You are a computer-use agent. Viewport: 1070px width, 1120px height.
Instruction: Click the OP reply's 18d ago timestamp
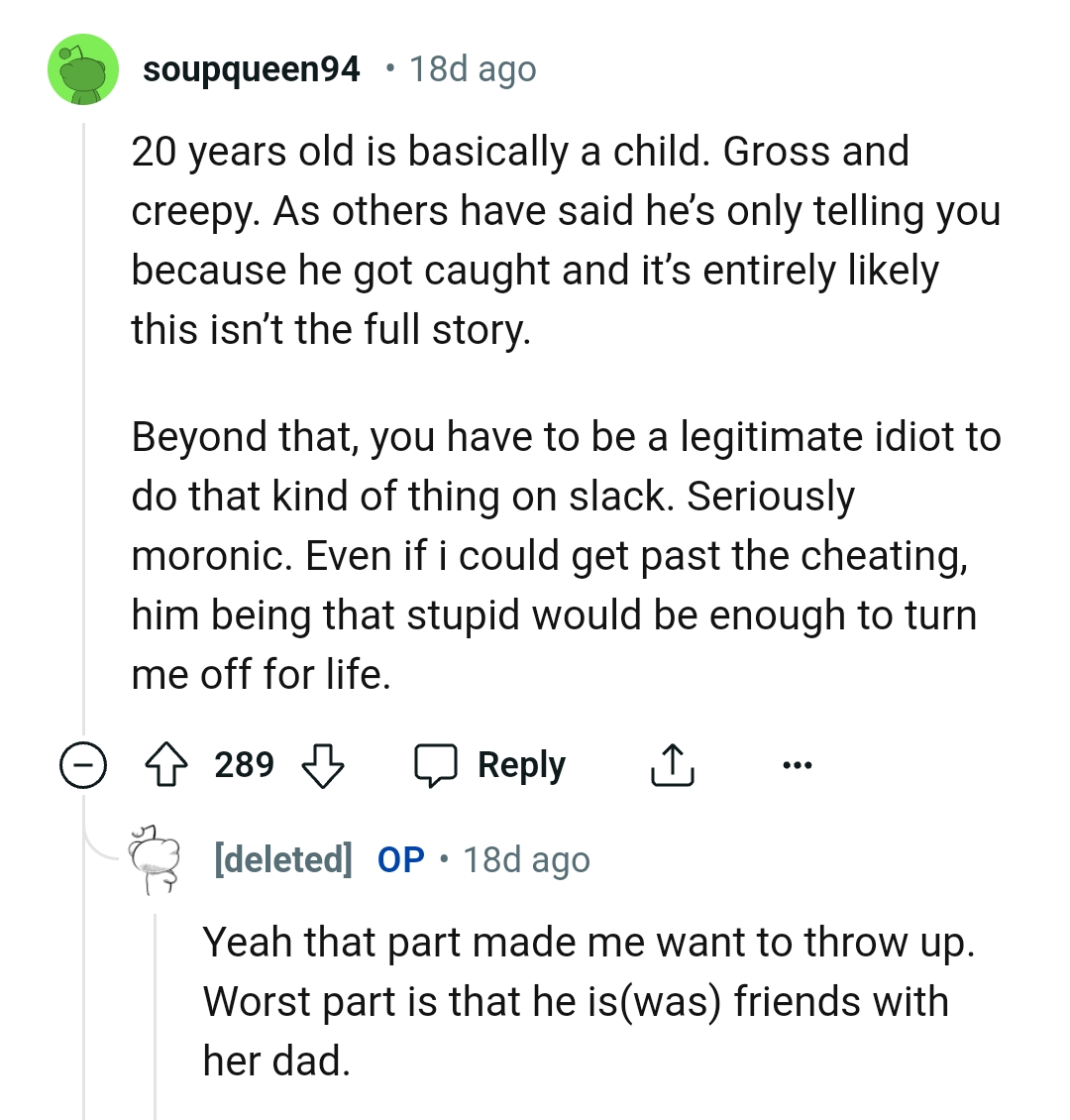(x=526, y=859)
